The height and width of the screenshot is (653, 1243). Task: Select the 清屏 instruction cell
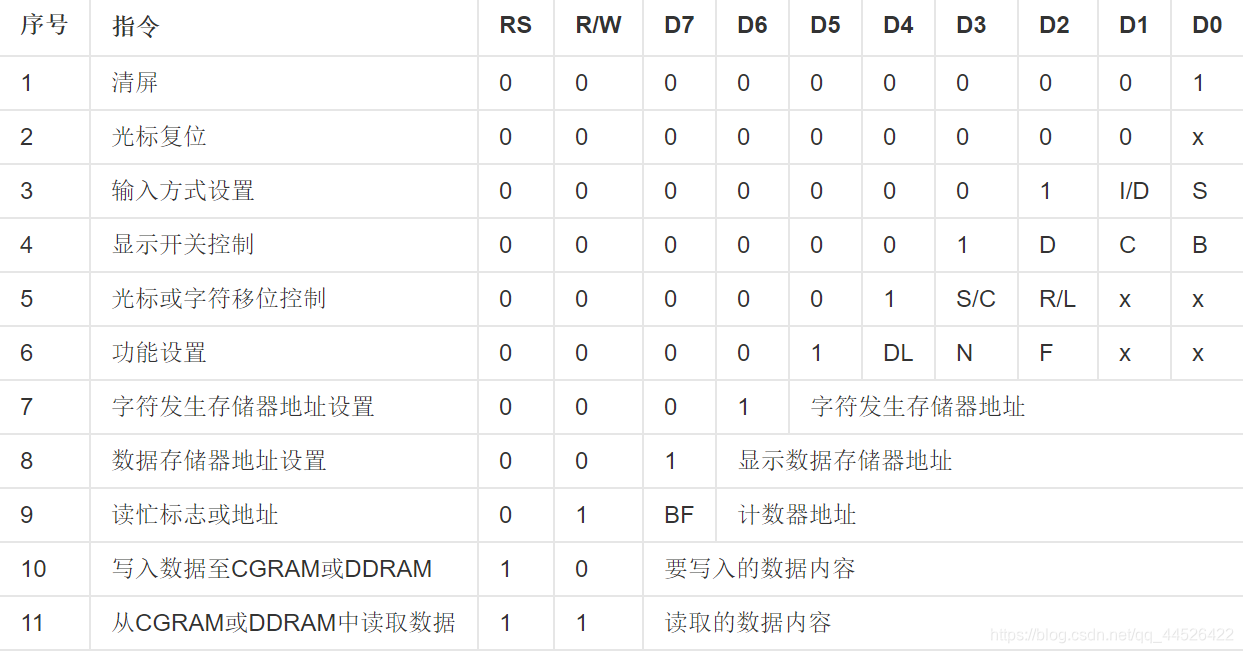click(x=135, y=83)
